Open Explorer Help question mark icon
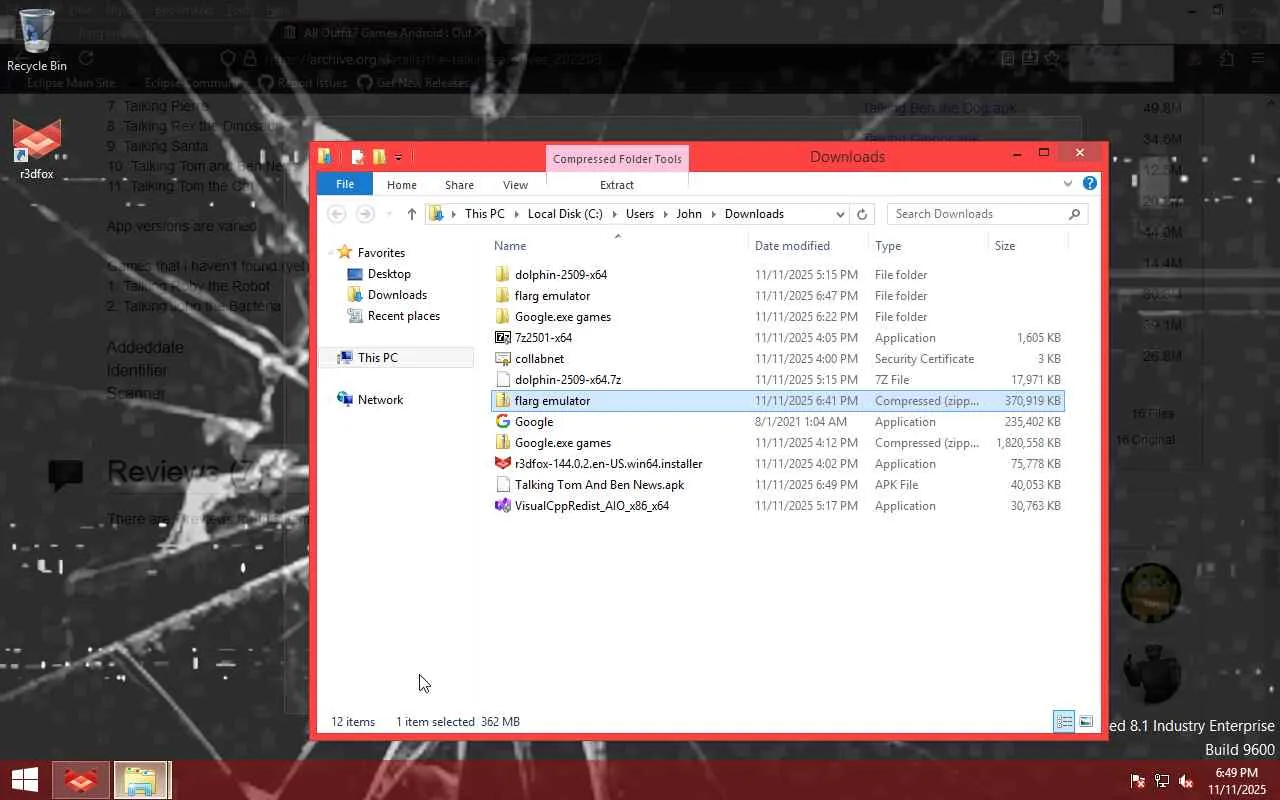Image resolution: width=1280 pixels, height=800 pixels. pyautogui.click(x=1090, y=184)
